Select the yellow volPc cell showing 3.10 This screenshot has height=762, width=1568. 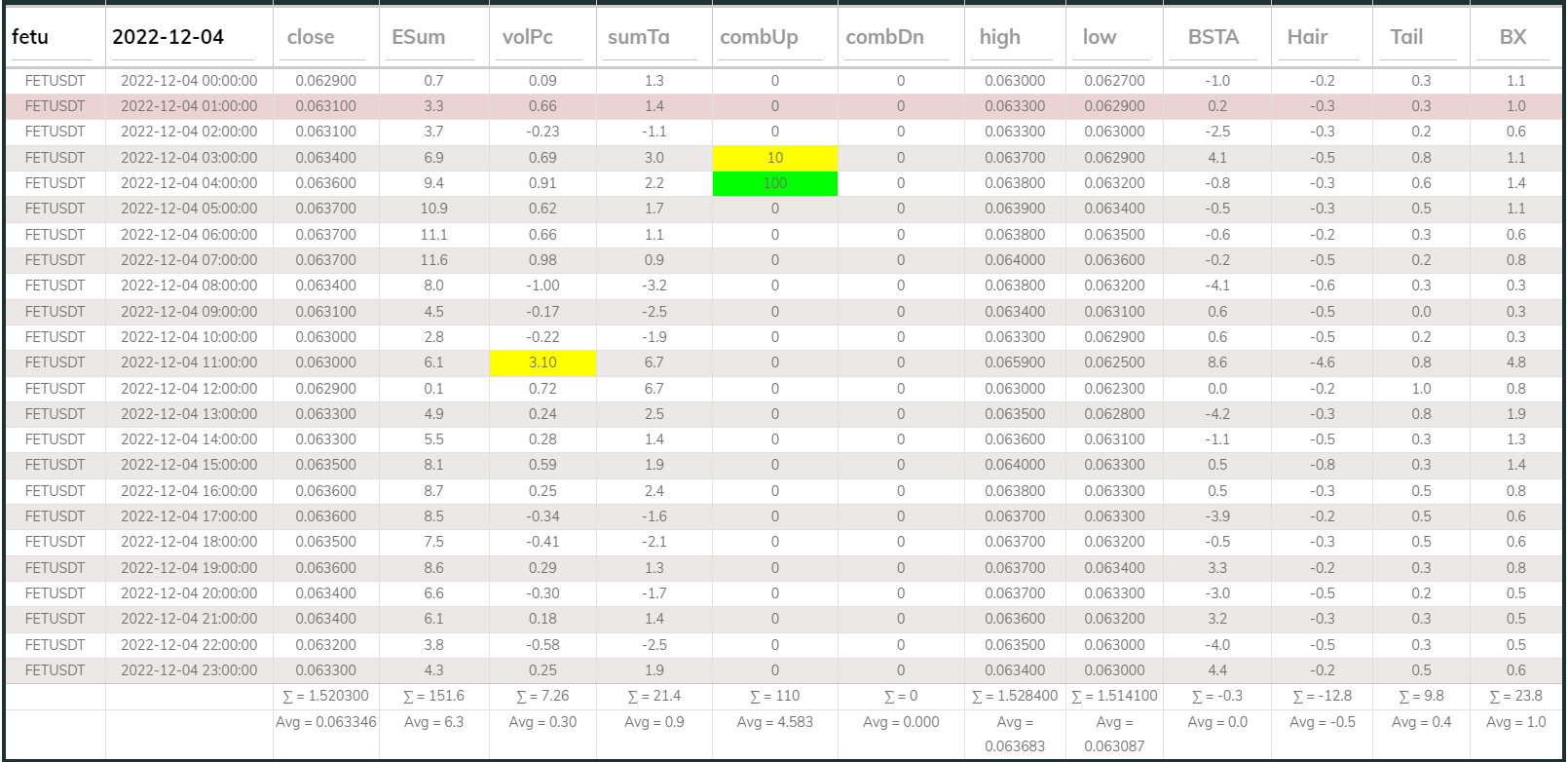[x=542, y=362]
